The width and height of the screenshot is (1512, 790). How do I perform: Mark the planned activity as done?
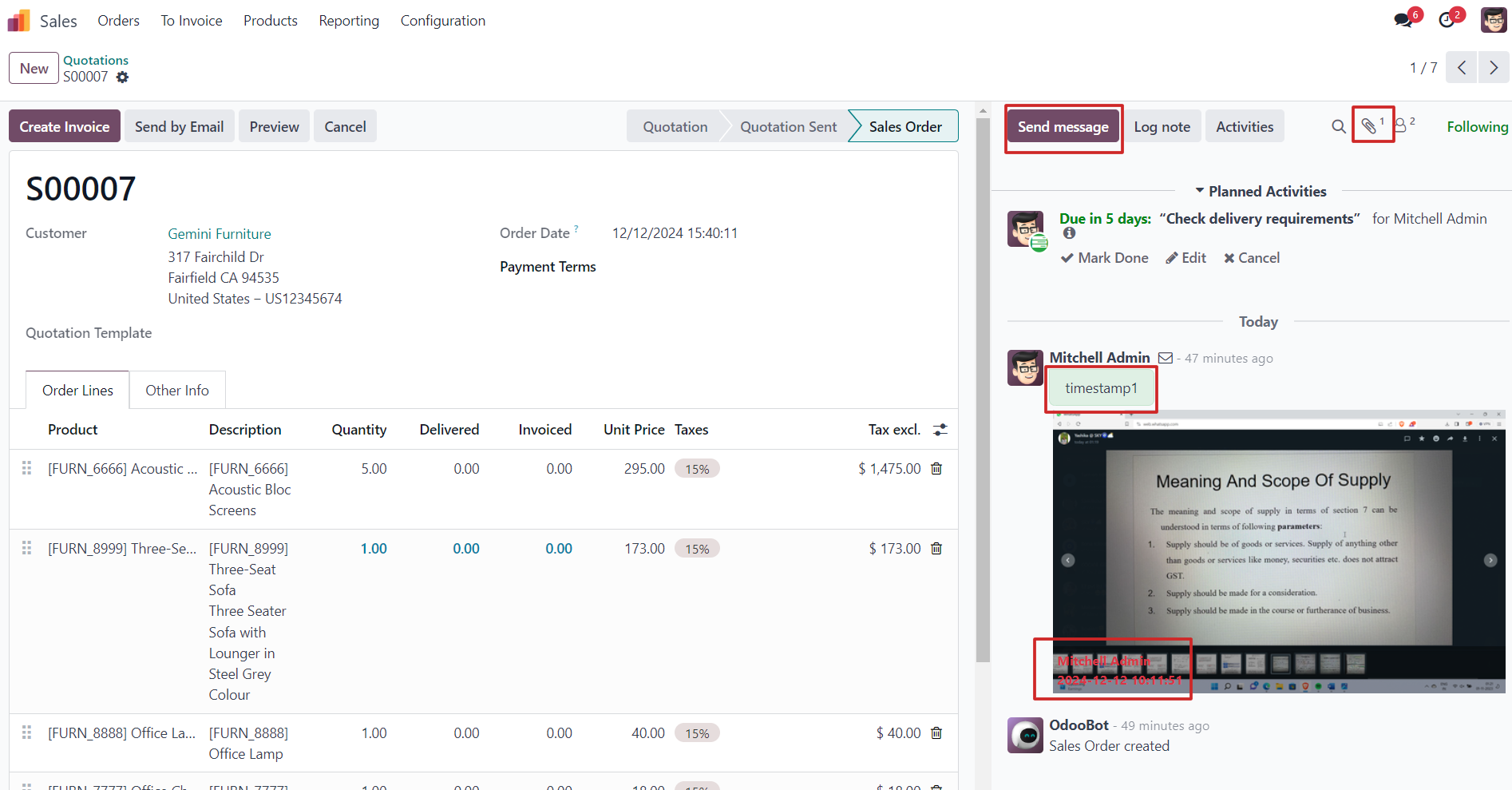1105,258
